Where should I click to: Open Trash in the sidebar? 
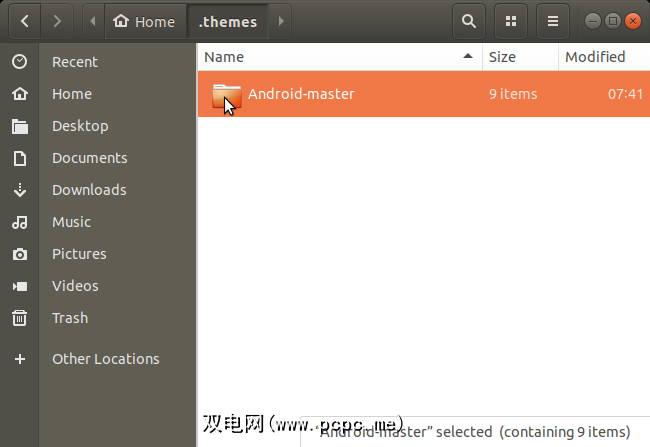[70, 318]
